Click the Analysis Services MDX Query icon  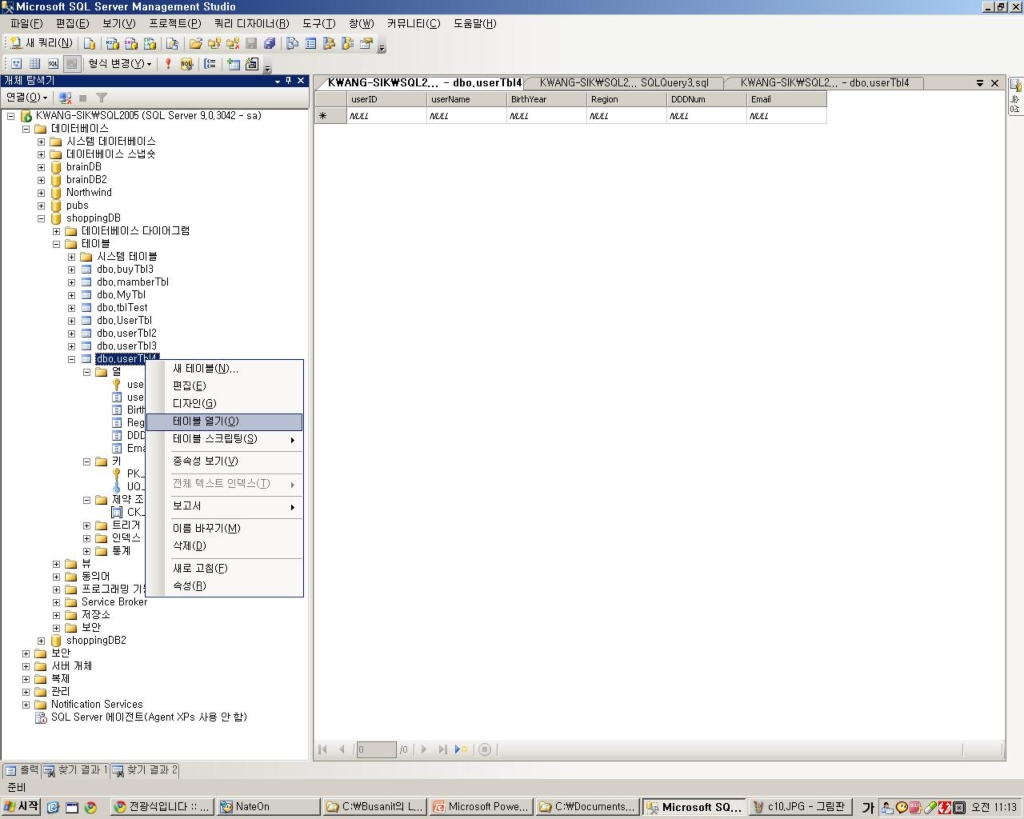tap(112, 44)
